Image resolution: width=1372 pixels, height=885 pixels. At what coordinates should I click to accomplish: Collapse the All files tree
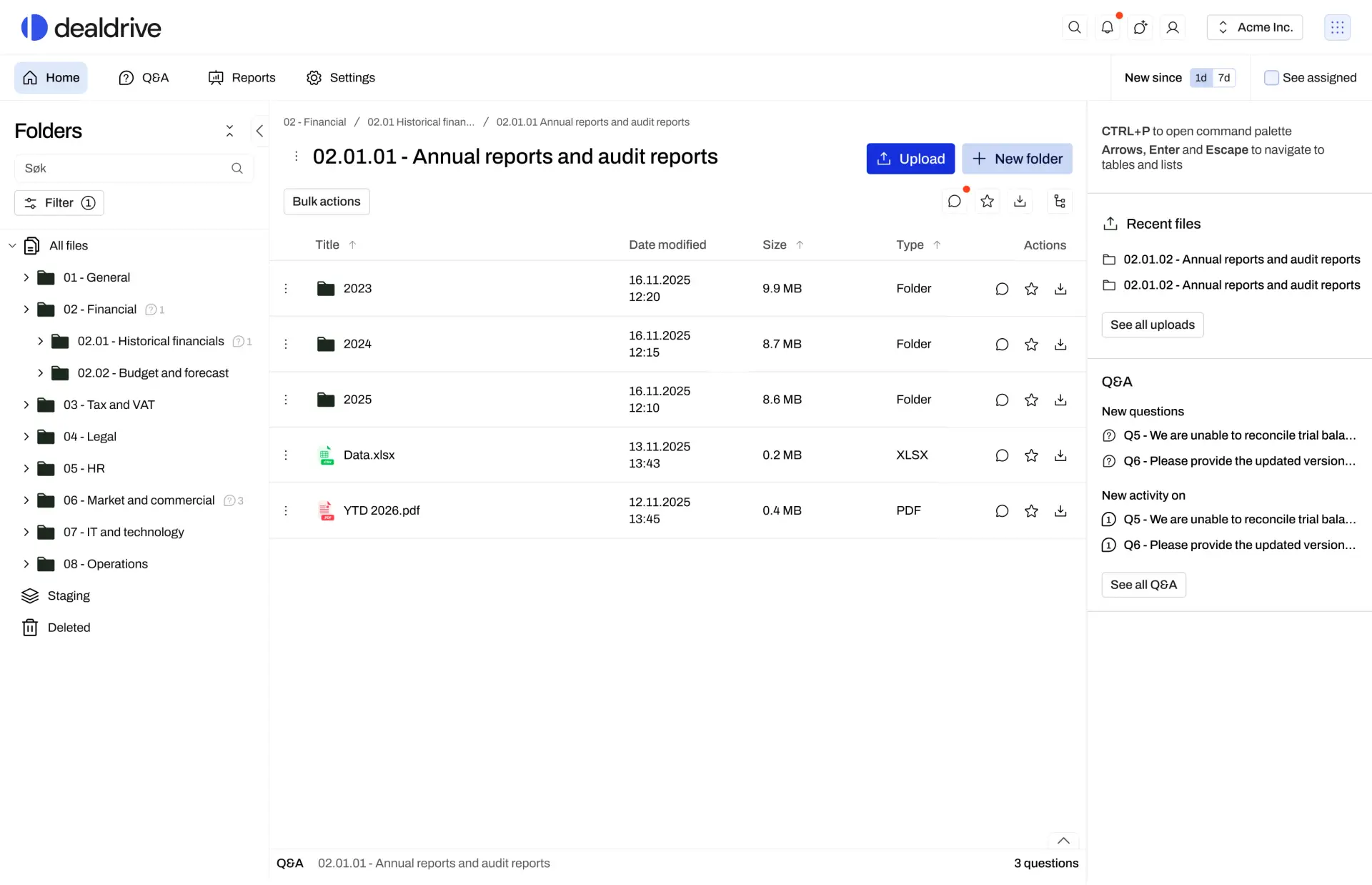pyautogui.click(x=11, y=245)
